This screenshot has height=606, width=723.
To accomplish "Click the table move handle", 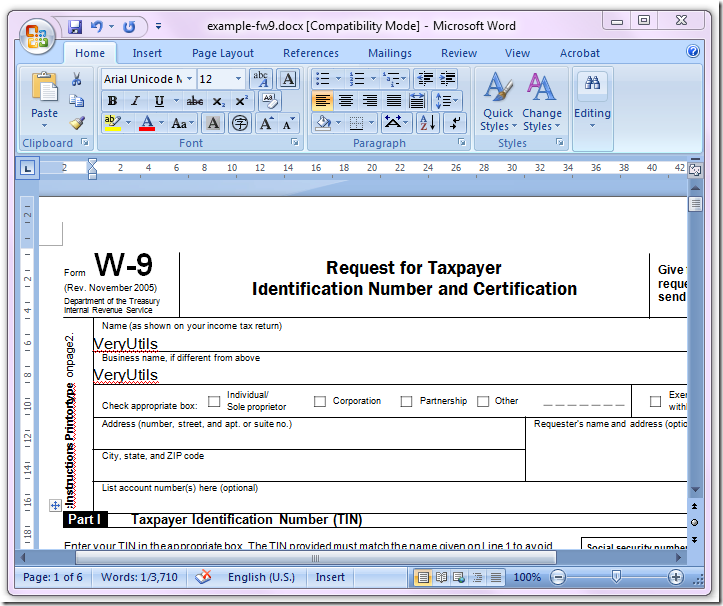I will click(x=55, y=505).
